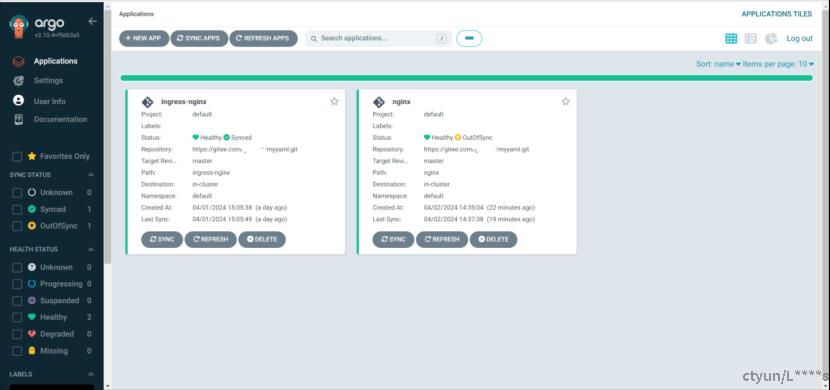Open User Info in the sidebar
The width and height of the screenshot is (830, 390).
[x=50, y=101]
